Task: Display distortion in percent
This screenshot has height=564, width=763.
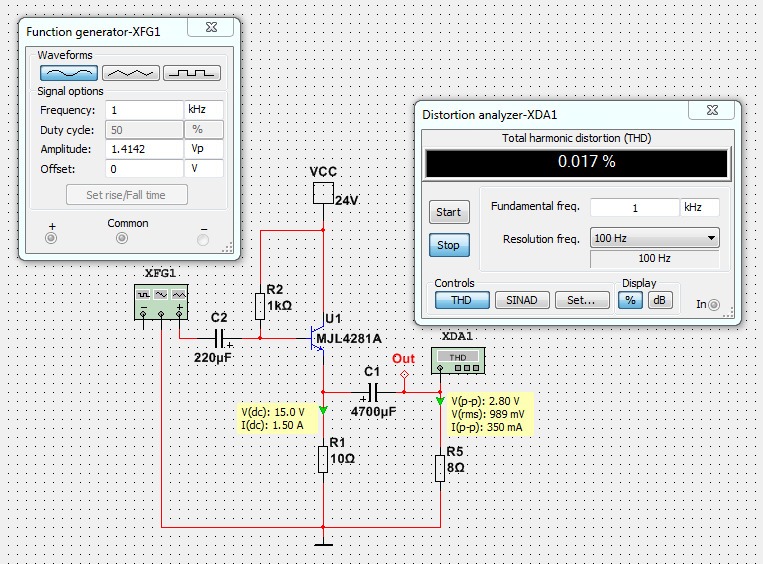Action: pos(630,300)
